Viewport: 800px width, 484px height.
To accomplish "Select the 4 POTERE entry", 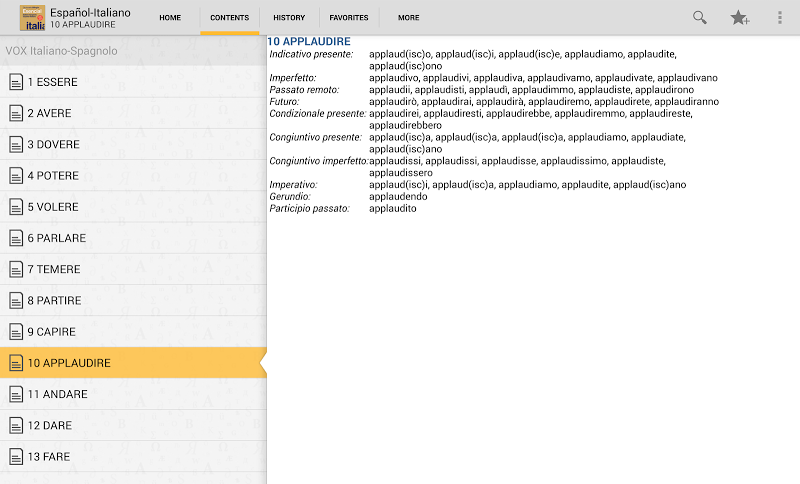I will click(133, 175).
